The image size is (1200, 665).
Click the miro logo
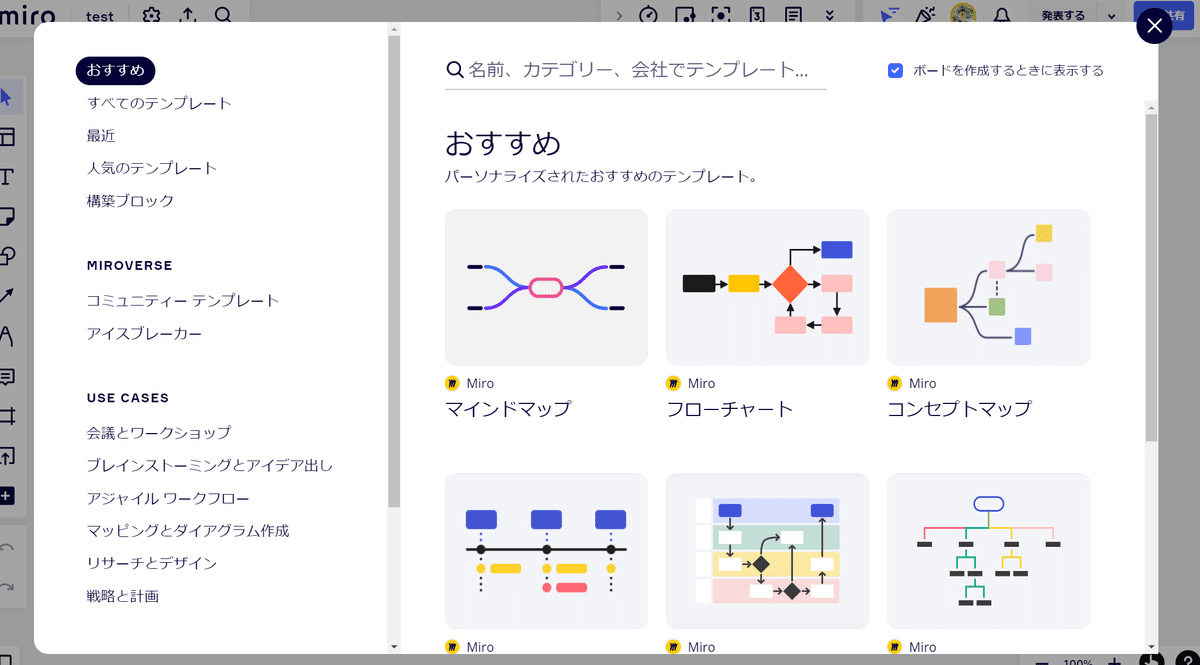tap(27, 15)
